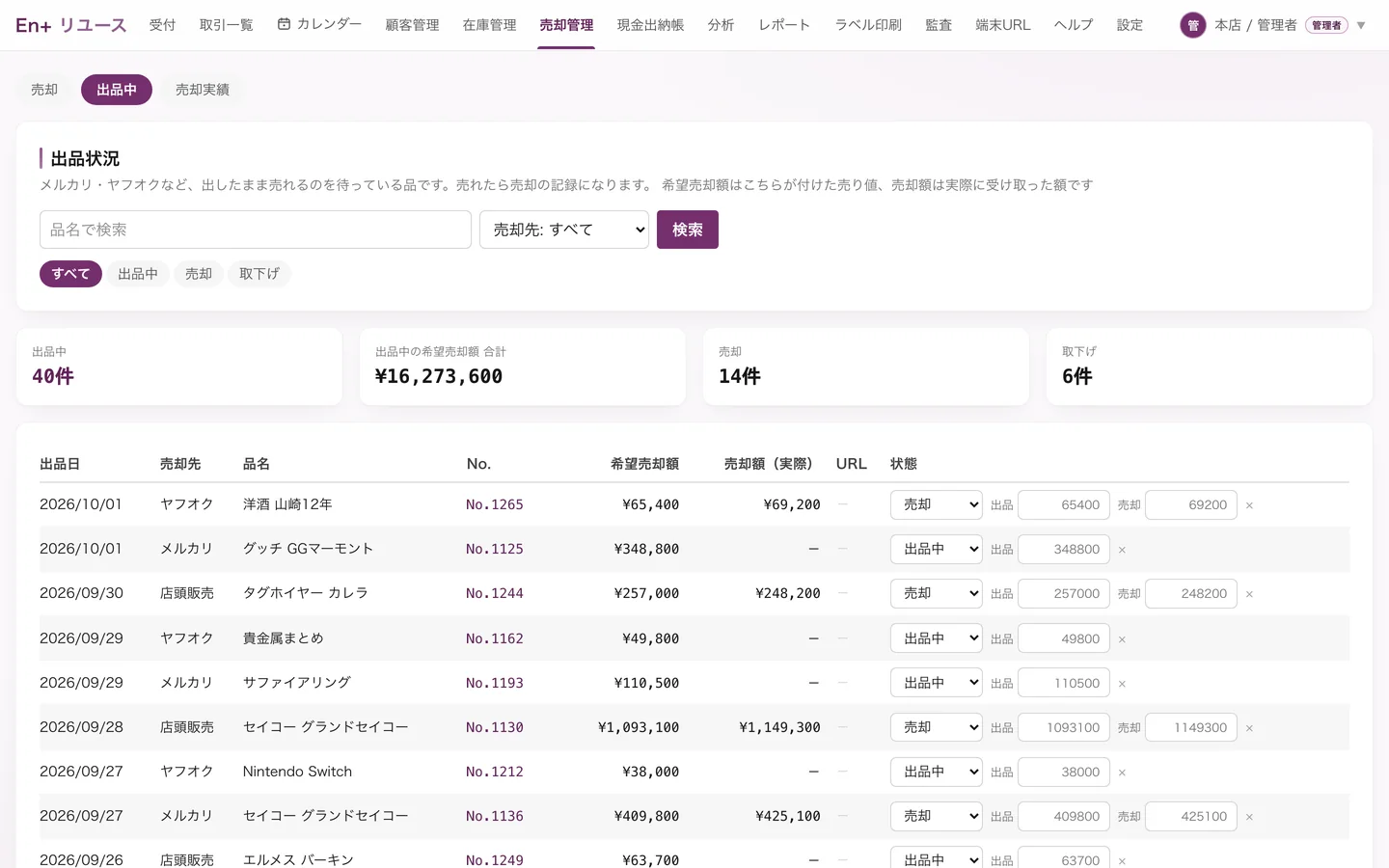Open the 売却先: すべて dropdown
Viewport: 1389px width, 868px height.
564,230
